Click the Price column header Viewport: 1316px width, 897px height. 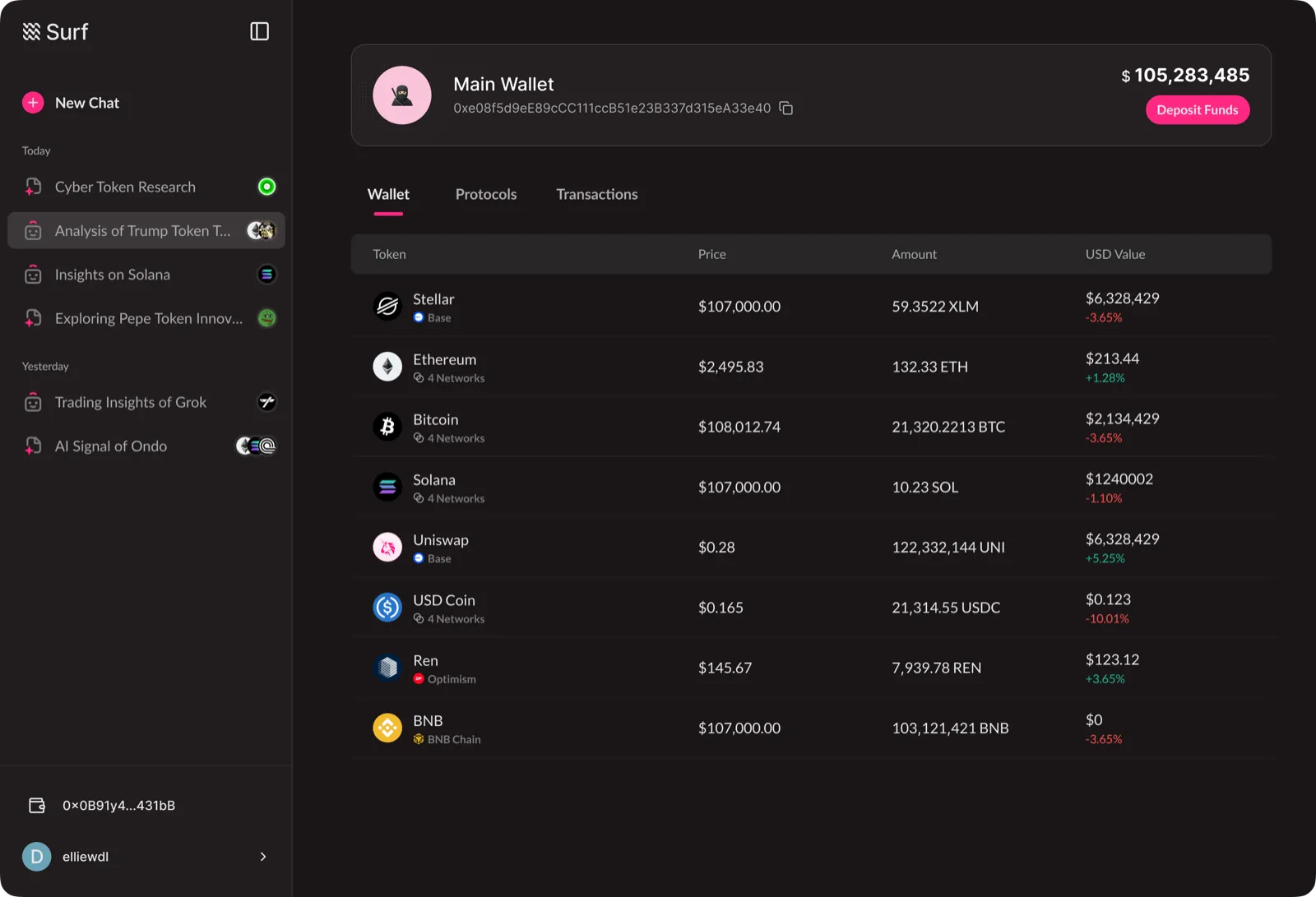pyautogui.click(x=712, y=254)
